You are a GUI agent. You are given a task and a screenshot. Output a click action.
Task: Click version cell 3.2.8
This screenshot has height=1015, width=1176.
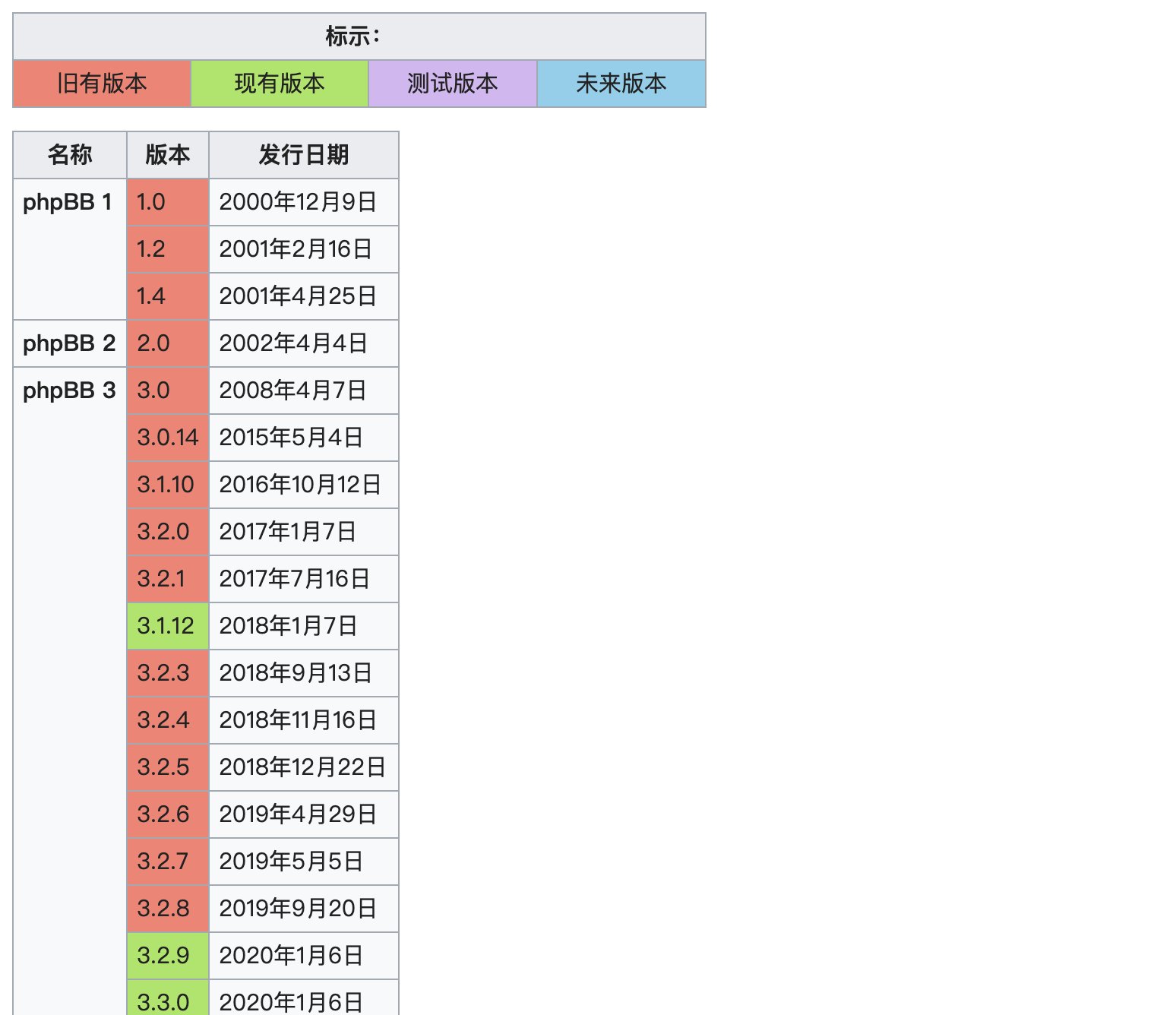tap(168, 909)
